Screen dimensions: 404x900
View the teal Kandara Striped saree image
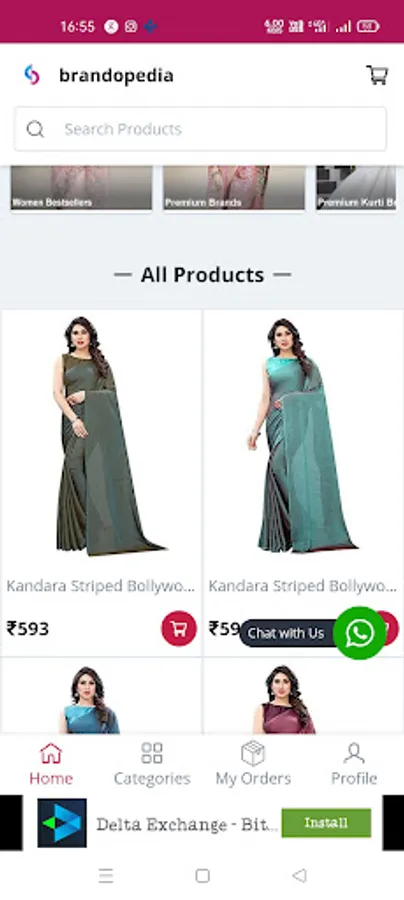304,436
